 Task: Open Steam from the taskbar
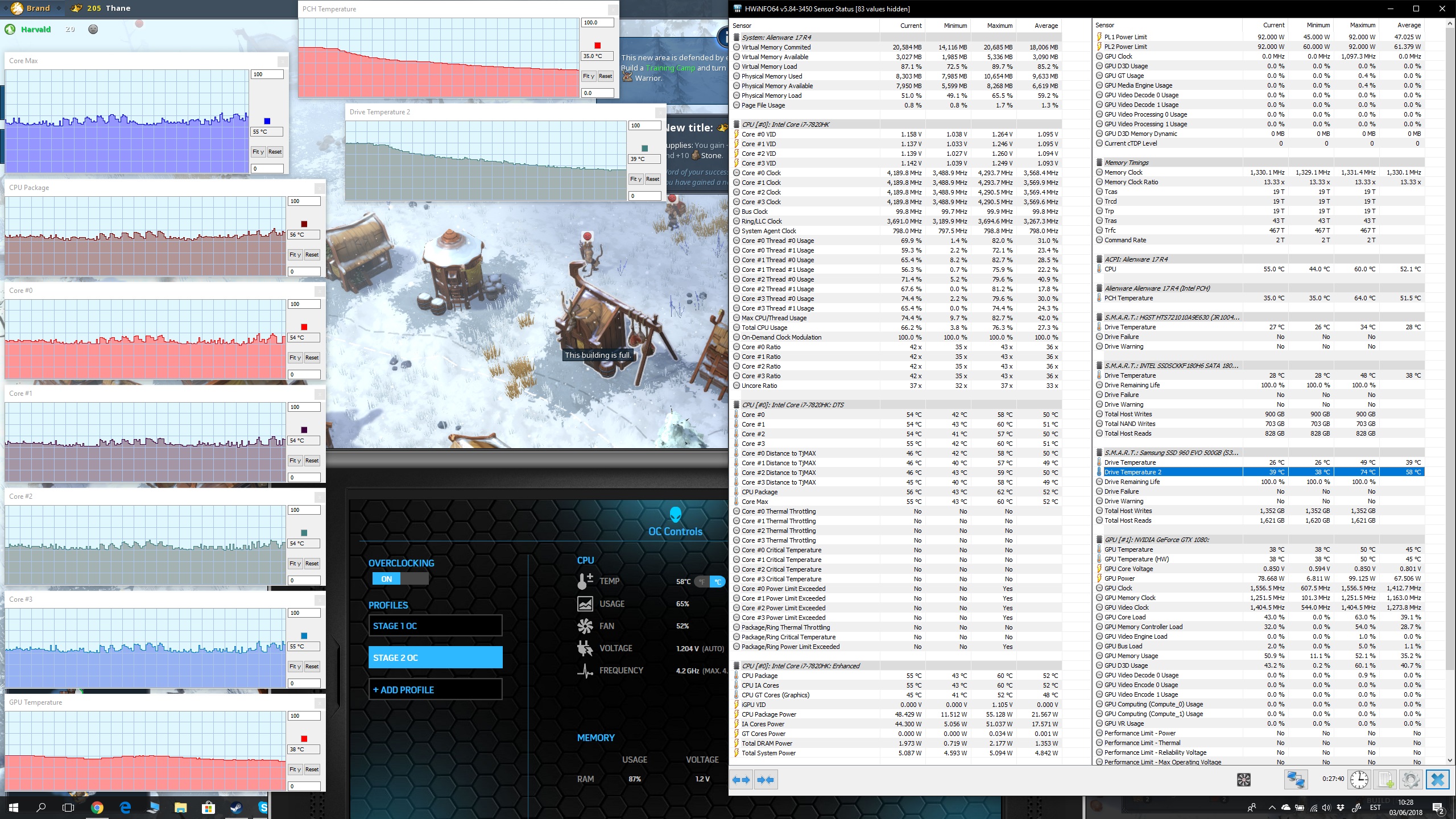pos(236,807)
